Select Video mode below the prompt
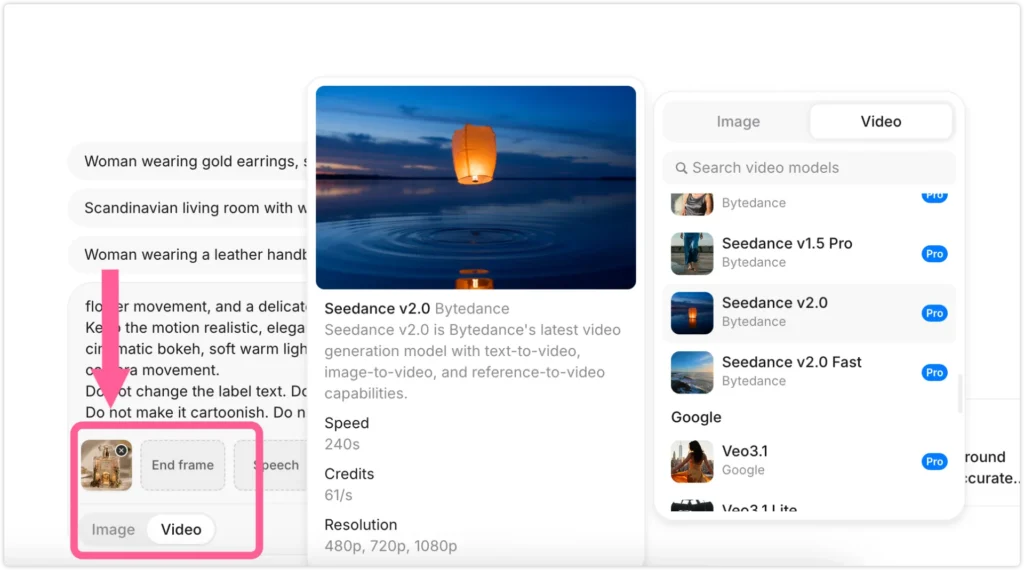This screenshot has height=570, width=1024. [x=181, y=530]
